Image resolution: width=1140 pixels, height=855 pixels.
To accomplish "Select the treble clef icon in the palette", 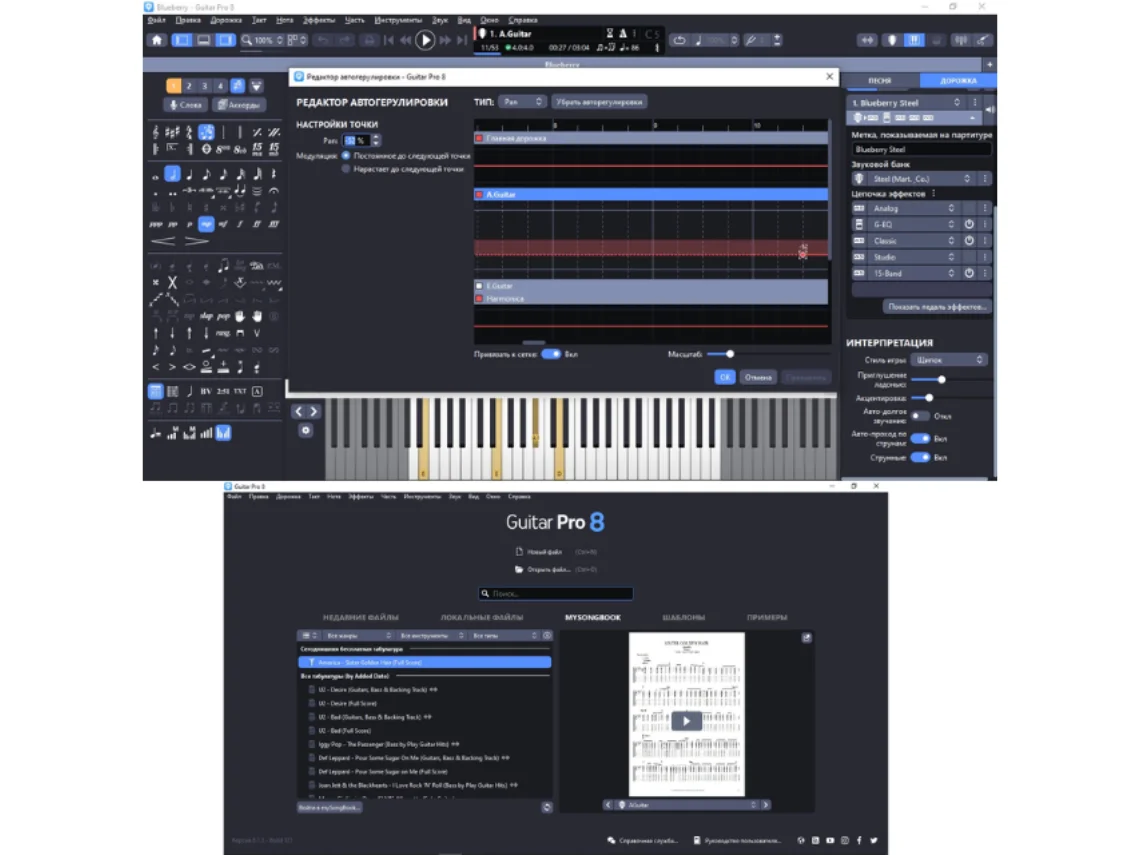I will pos(156,132).
